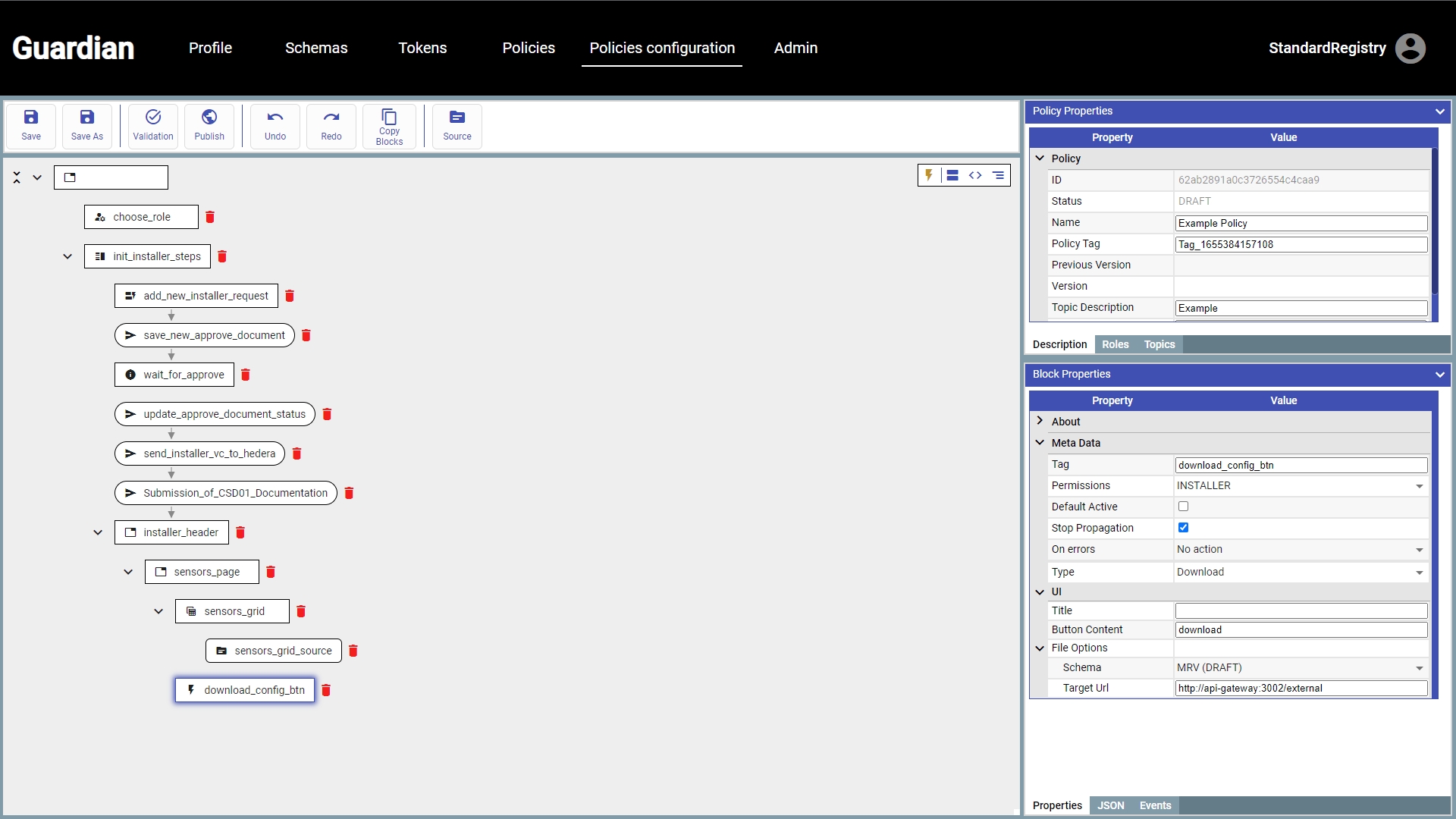Click the lightning bolt events view icon
The width and height of the screenshot is (1456, 819).
point(929,175)
